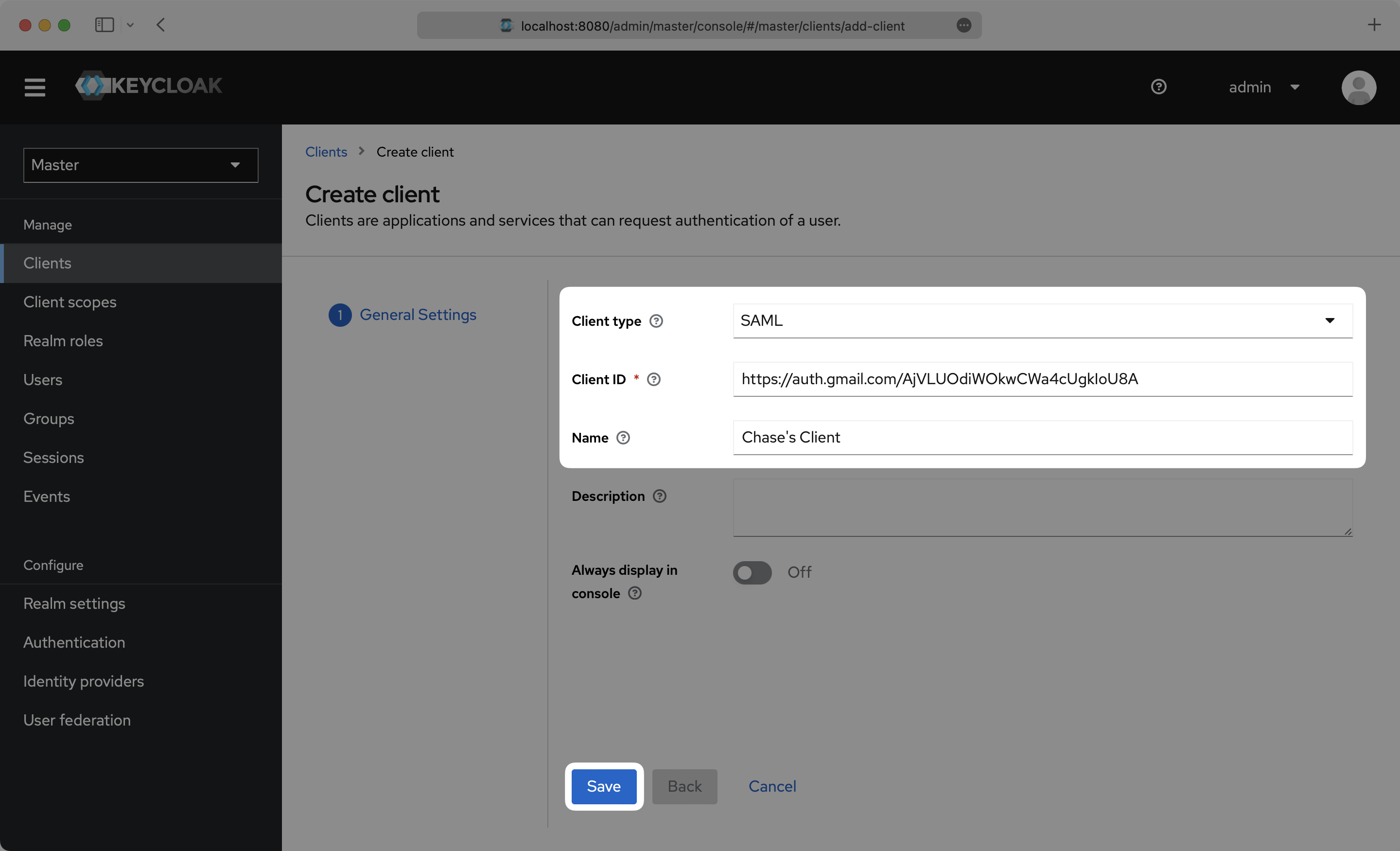
Task: Click the Save button
Action: [603, 786]
